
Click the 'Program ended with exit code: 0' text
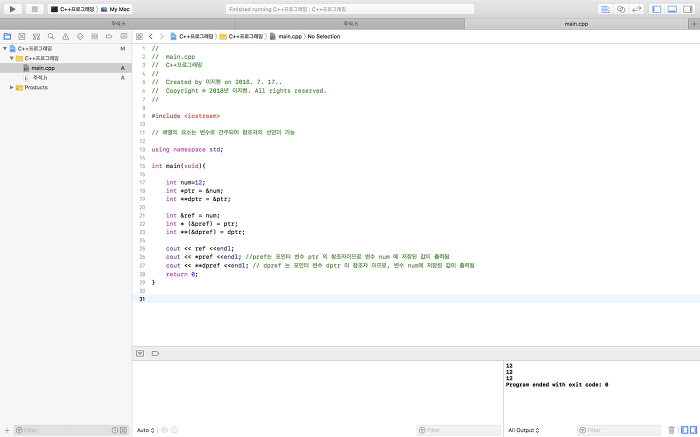[x=557, y=384]
